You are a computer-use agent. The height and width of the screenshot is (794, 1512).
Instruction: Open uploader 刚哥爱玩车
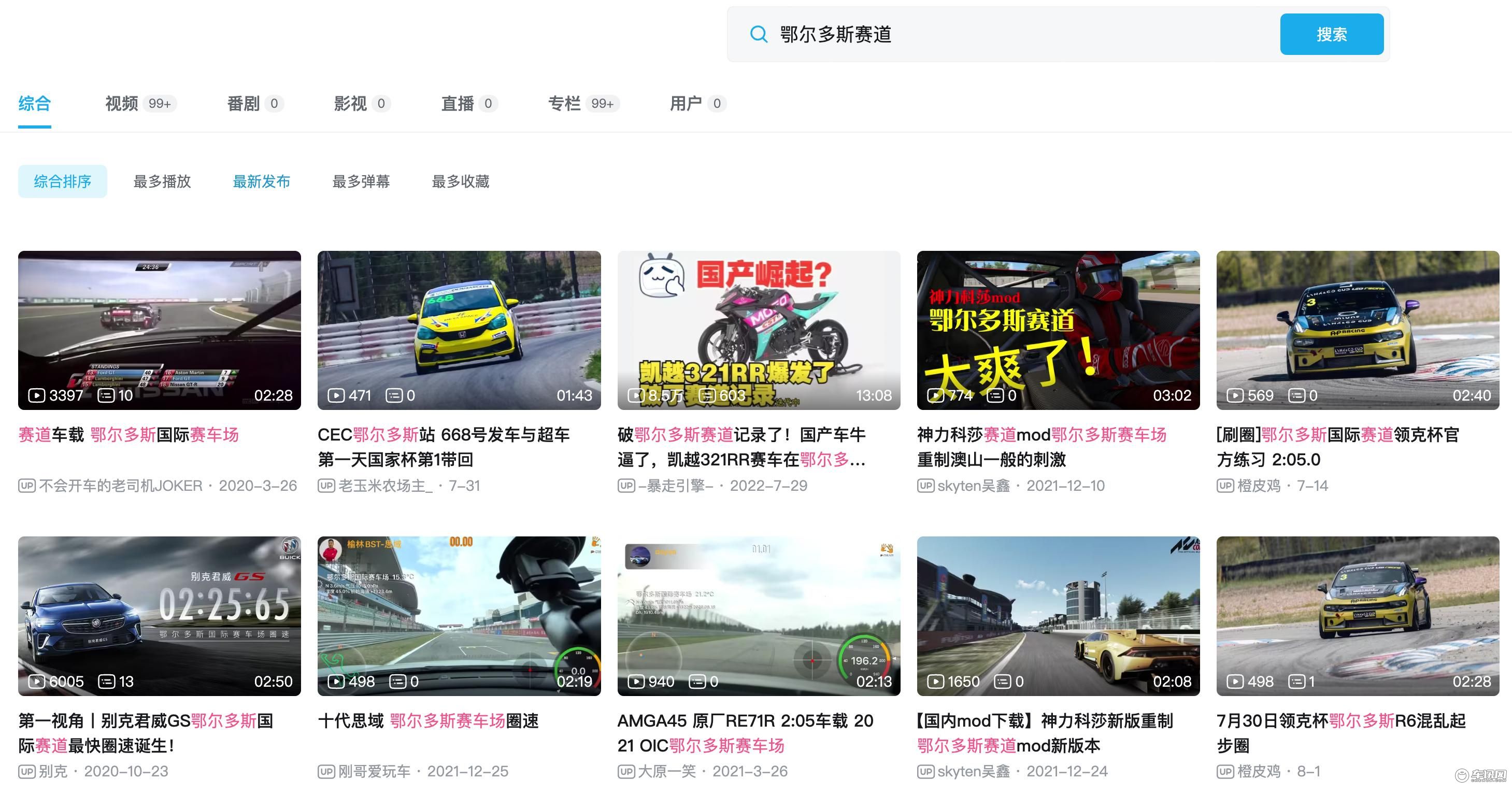tap(375, 771)
